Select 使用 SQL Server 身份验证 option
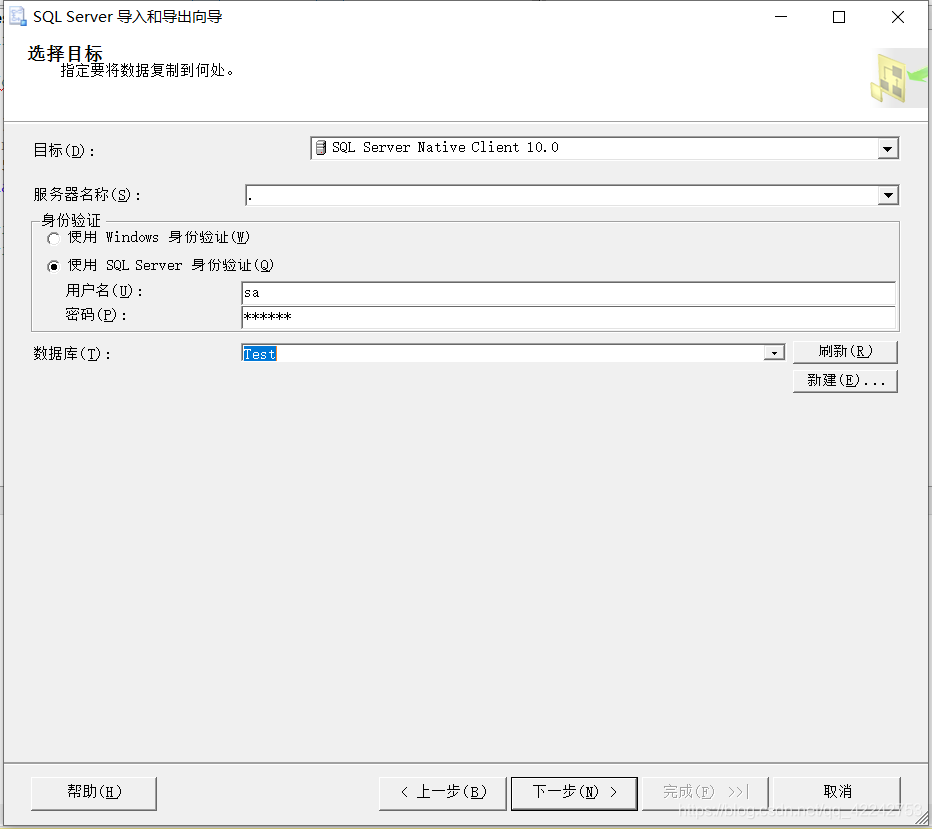 pos(53,265)
